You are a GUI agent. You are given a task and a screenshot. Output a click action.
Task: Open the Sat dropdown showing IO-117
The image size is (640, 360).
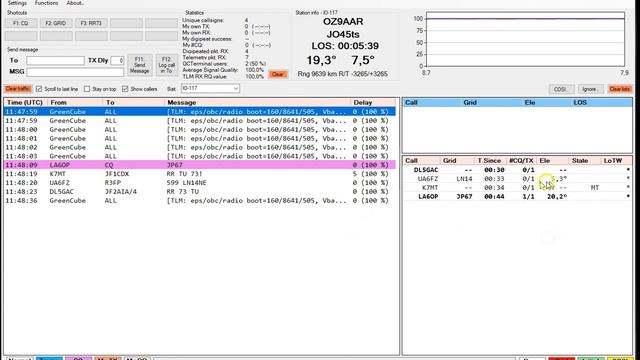[x=210, y=88]
